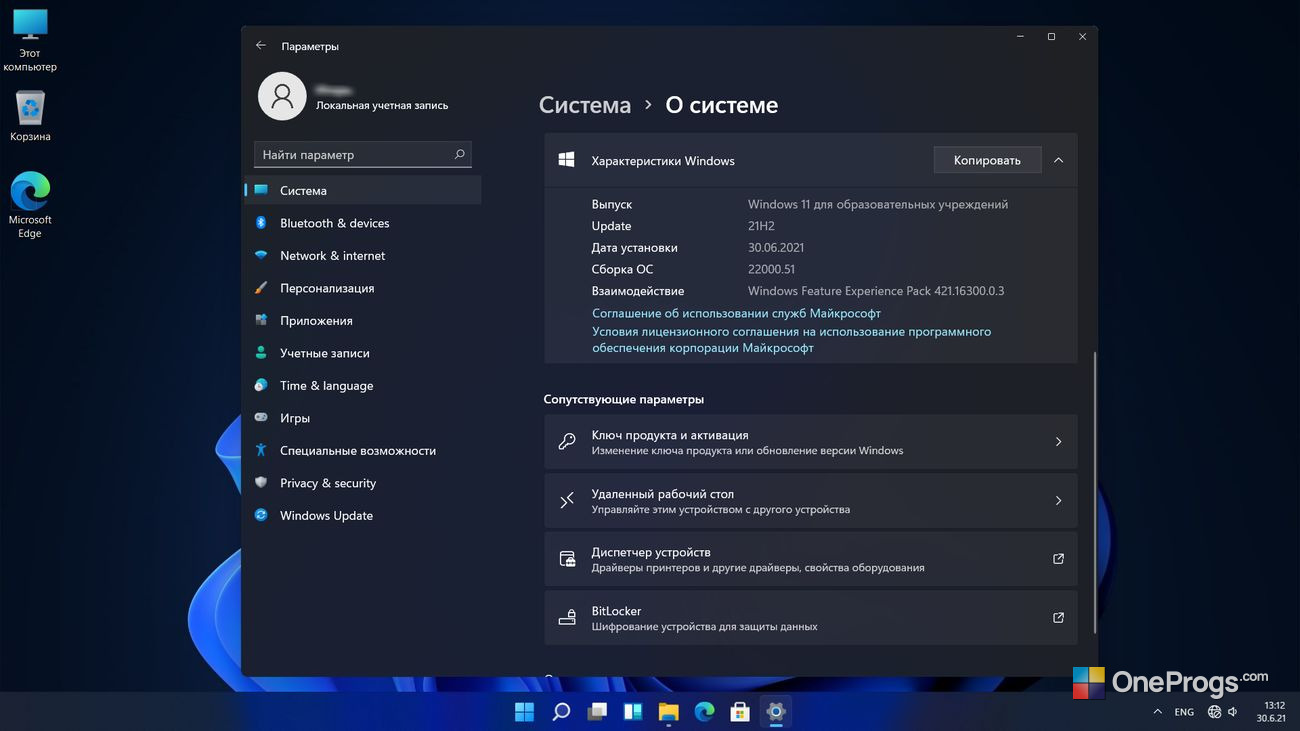Screen dimensions: 1300x731
Task: Click the 21H2 update value
Action: [x=761, y=226]
